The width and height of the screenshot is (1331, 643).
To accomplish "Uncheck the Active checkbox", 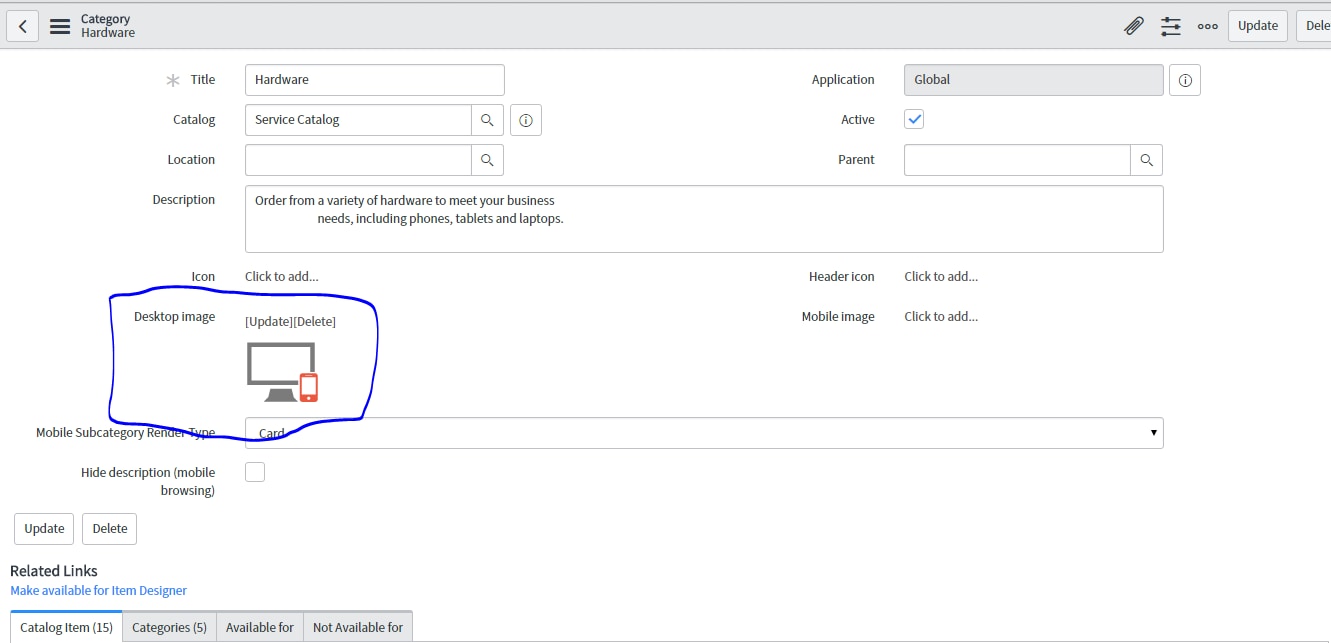I will [x=913, y=118].
